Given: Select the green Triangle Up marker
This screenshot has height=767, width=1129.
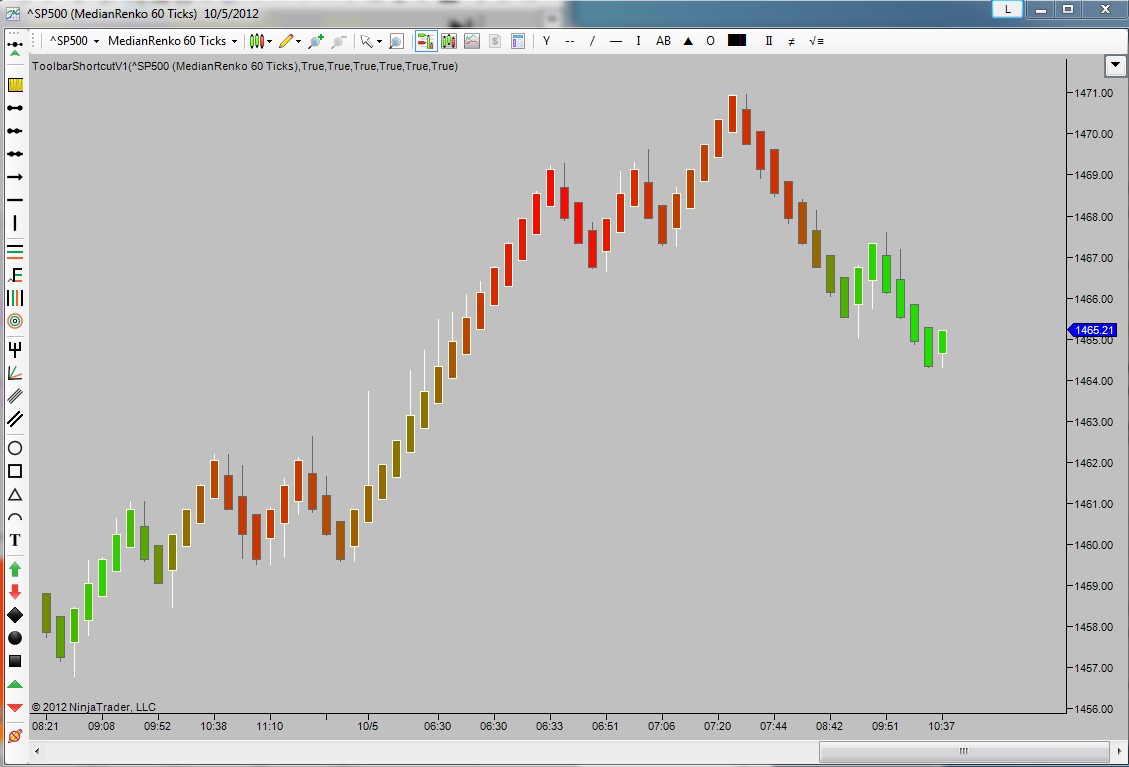Looking at the screenshot, I should point(15,684).
